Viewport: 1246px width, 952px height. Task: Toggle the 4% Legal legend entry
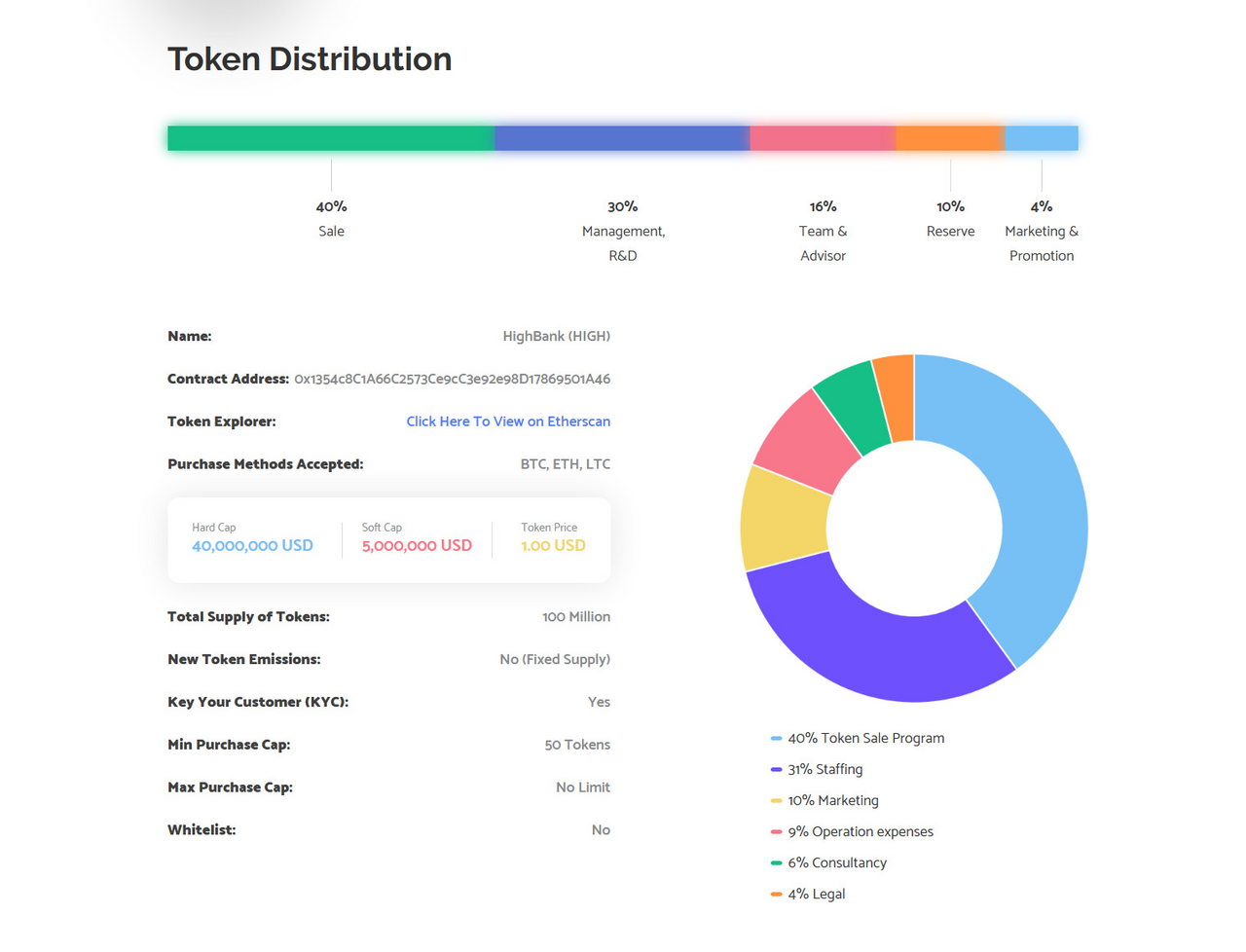pos(808,894)
